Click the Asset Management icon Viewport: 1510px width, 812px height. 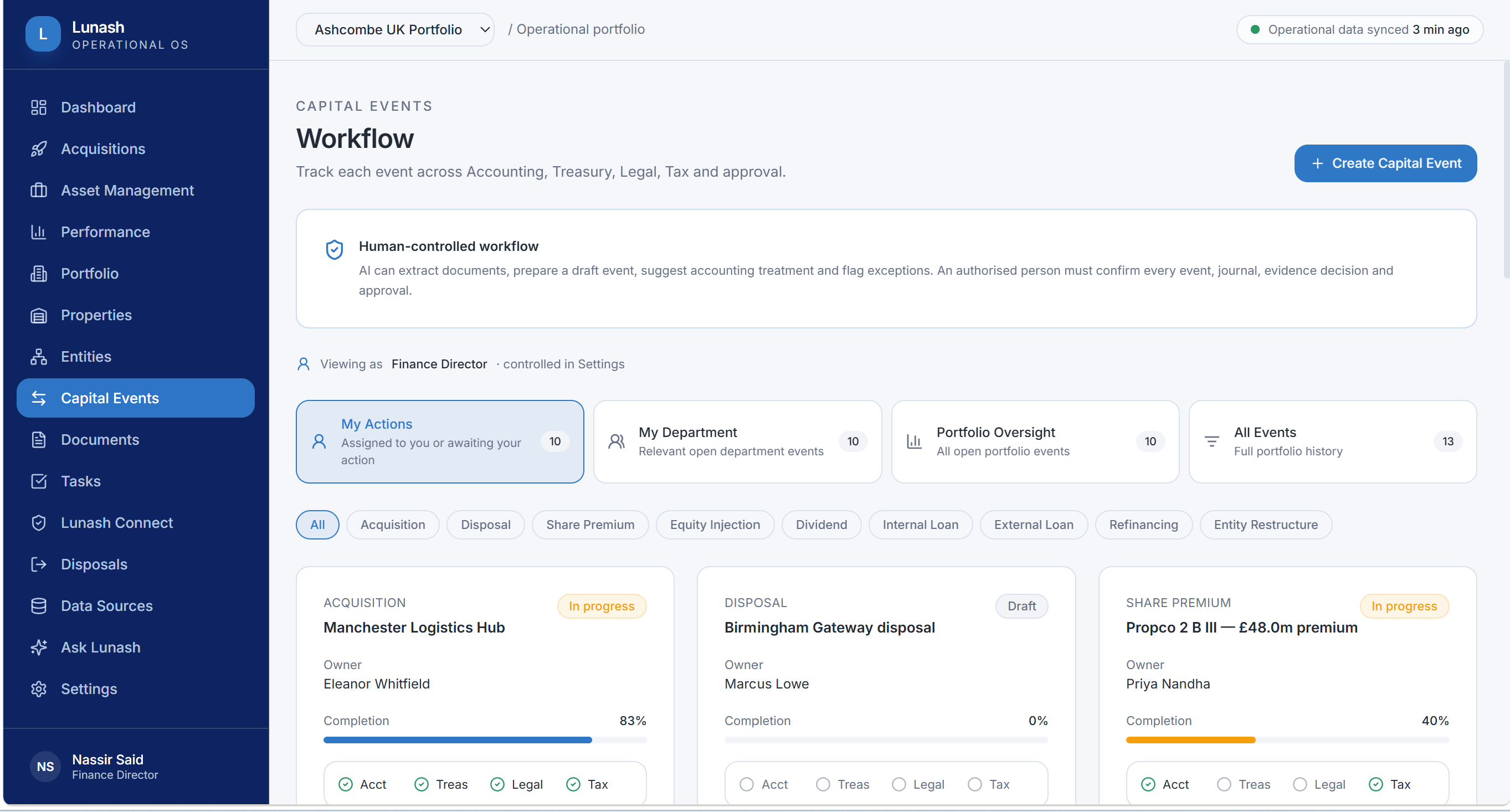[39, 191]
